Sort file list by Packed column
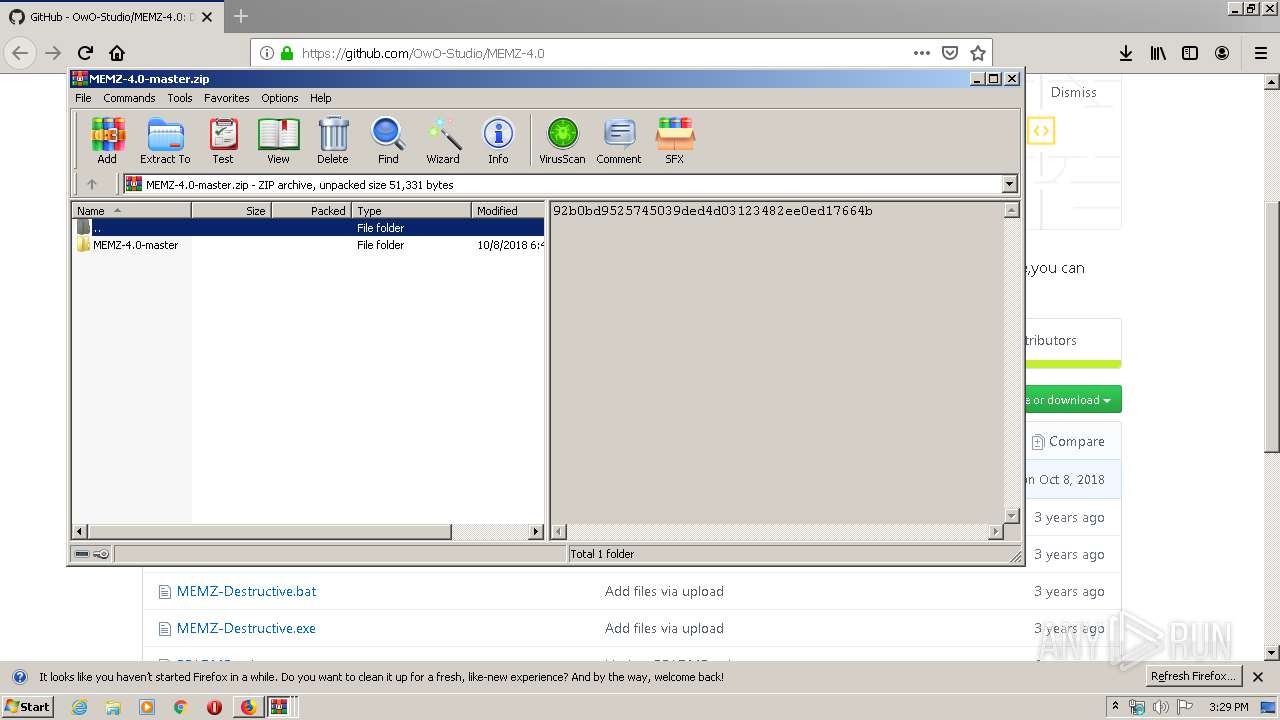Viewport: 1280px width, 720px height. (311, 210)
